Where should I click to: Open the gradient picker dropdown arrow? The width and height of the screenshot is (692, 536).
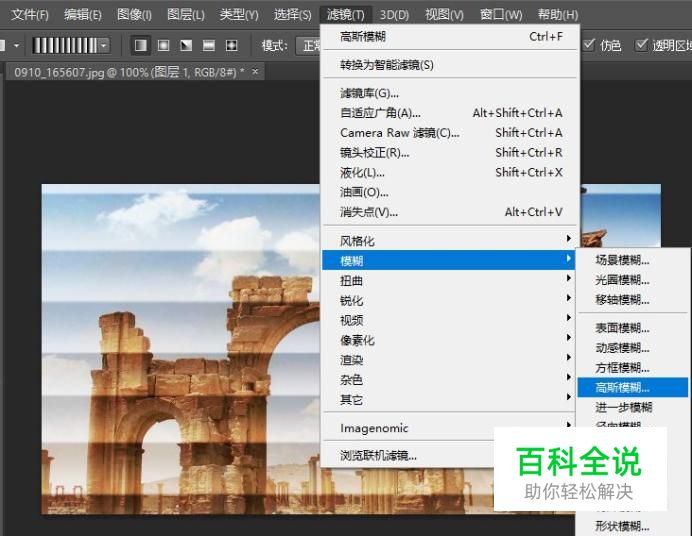point(104,45)
